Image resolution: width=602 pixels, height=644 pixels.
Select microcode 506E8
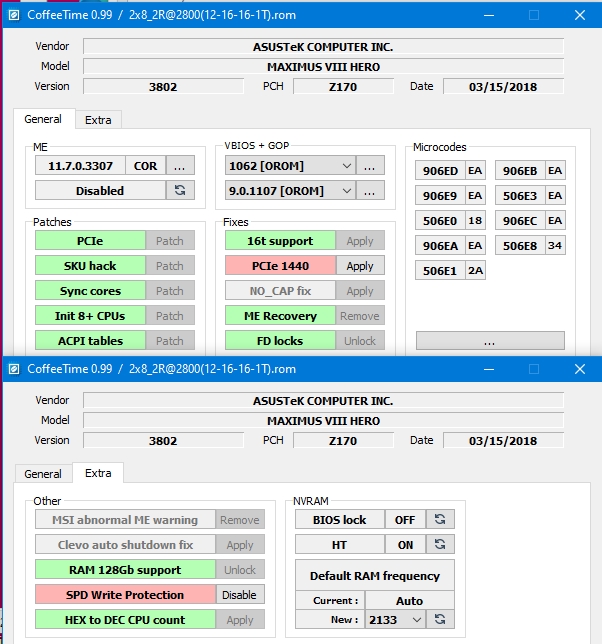coord(520,246)
